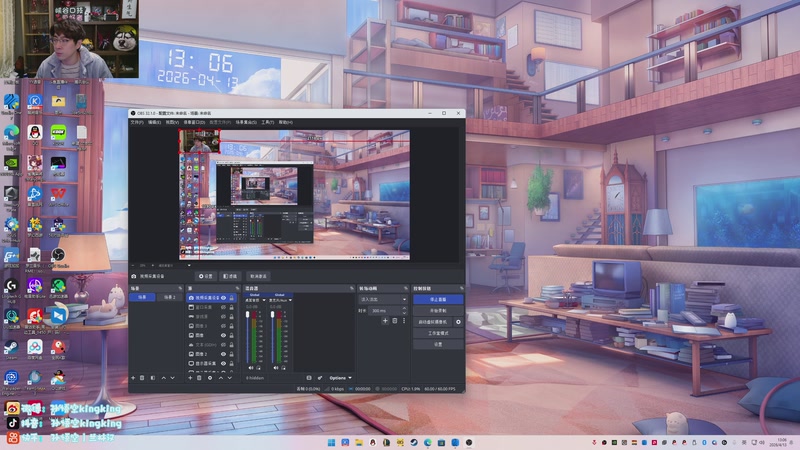The width and height of the screenshot is (800, 450).
Task: Mute the 桌面音频 channel speaker icon
Action: [251, 367]
